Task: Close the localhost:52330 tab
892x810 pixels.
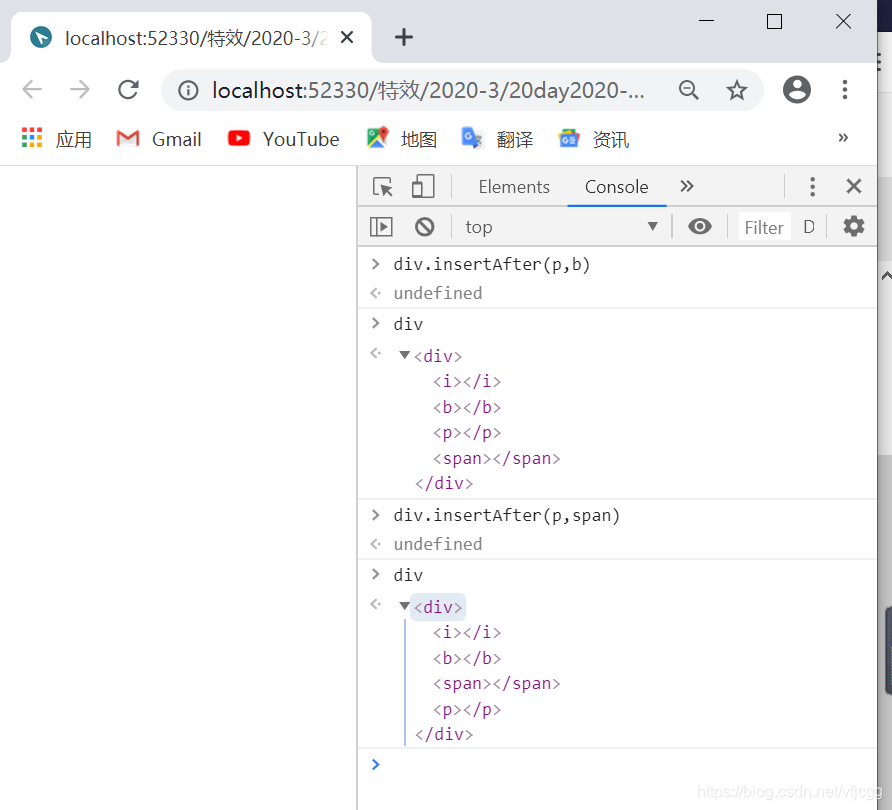Action: click(x=347, y=38)
